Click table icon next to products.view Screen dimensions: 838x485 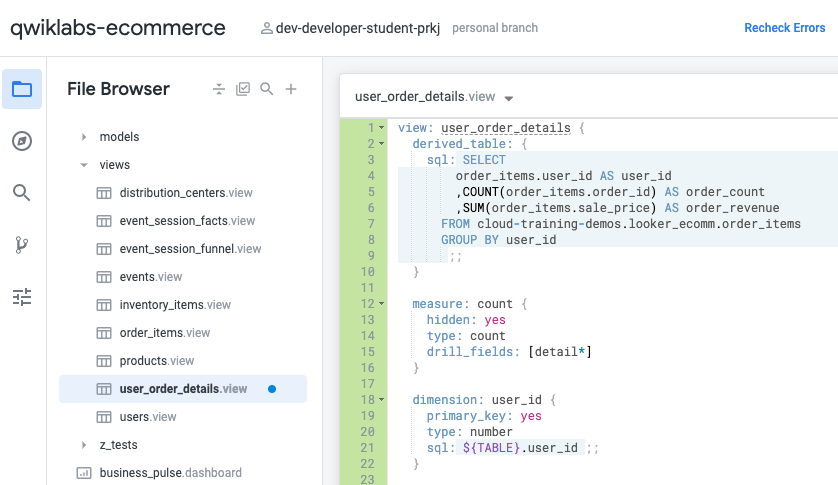pos(104,361)
